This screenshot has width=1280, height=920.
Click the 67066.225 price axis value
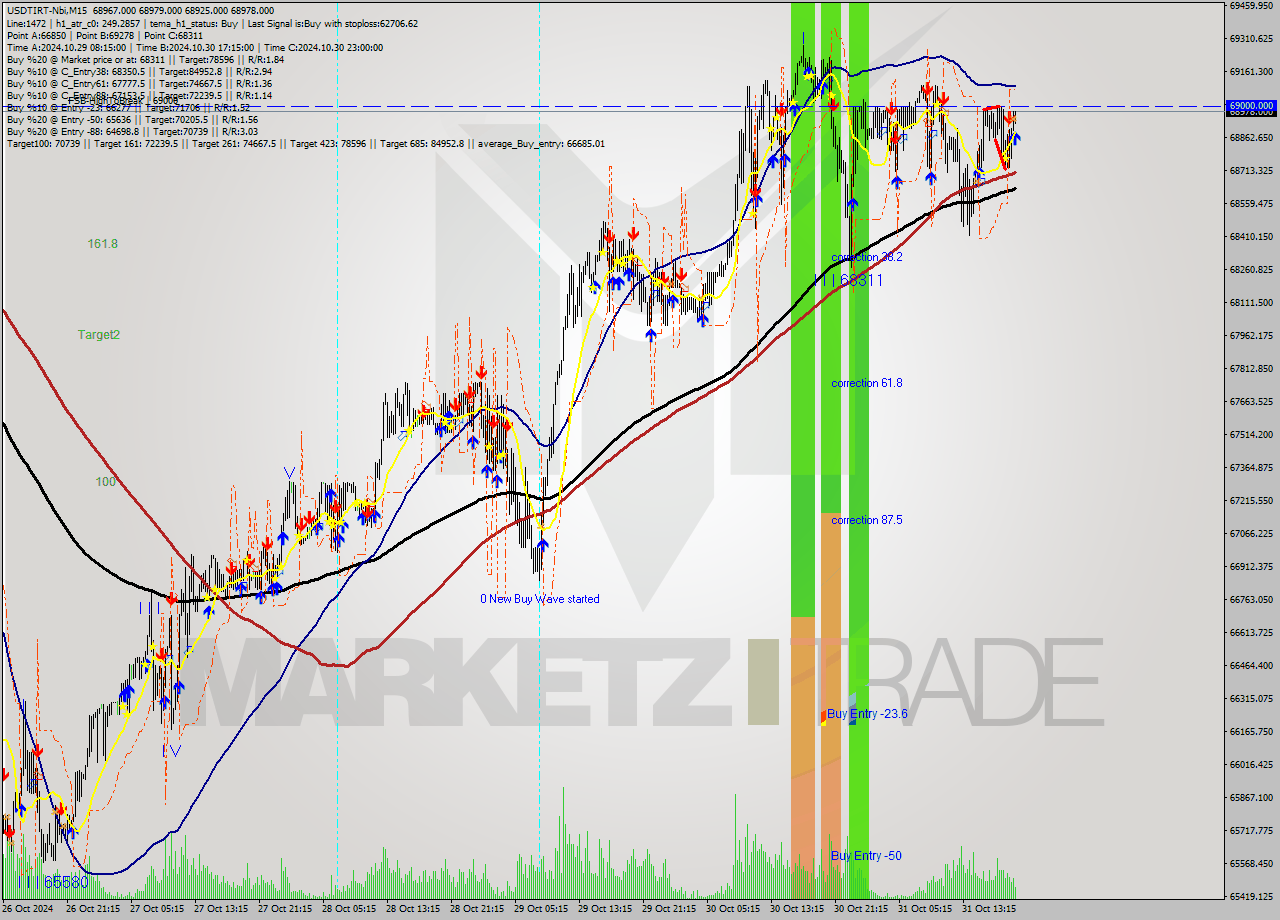[x=1252, y=533]
